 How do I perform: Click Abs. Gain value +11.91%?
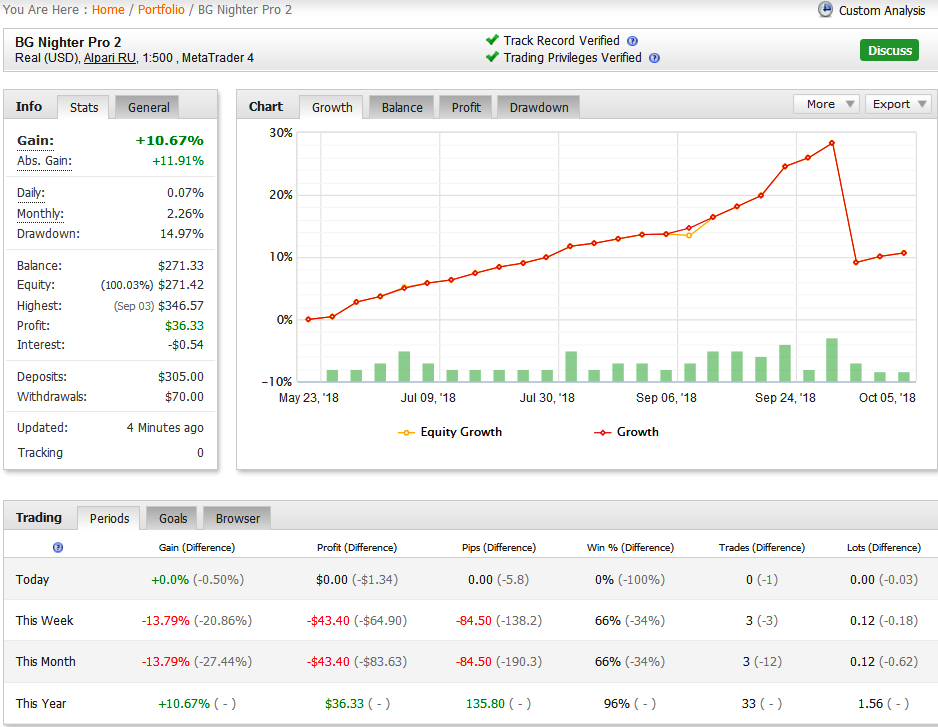click(178, 161)
